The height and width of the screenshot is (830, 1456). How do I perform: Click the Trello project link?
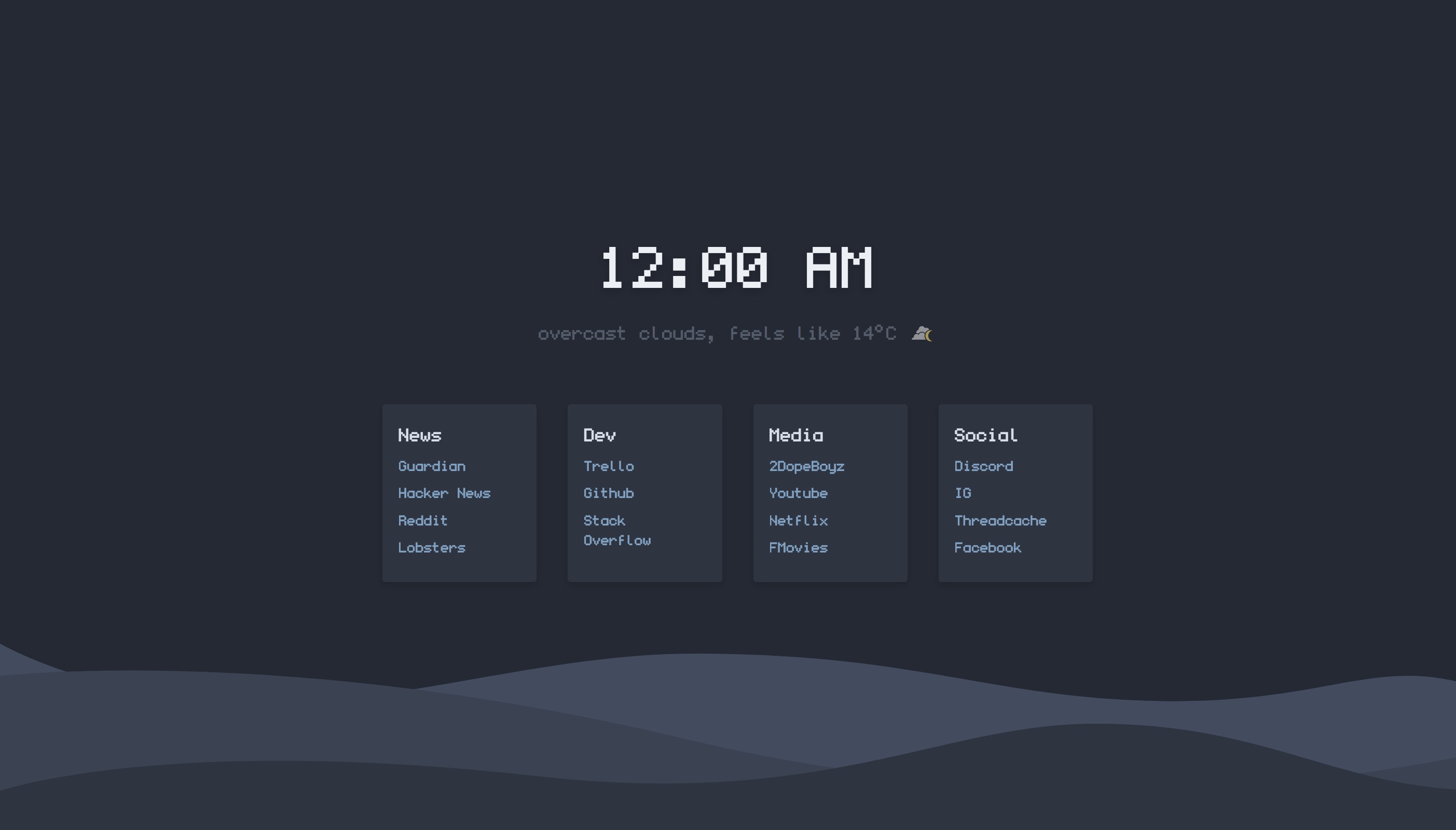coord(609,466)
